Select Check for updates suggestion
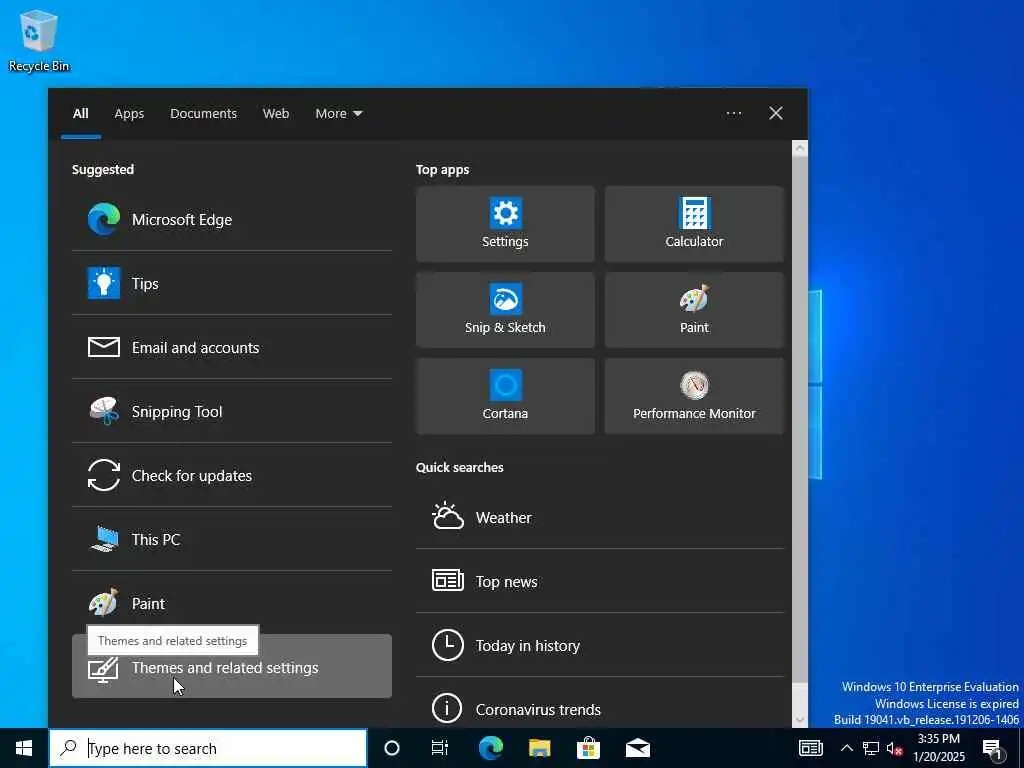The image size is (1024, 768). click(232, 475)
